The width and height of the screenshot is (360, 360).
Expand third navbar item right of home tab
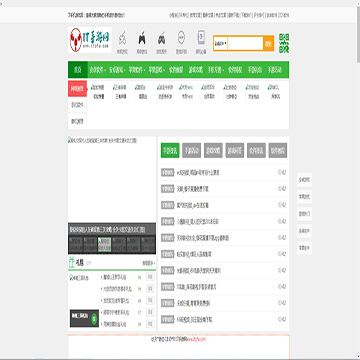(137, 70)
